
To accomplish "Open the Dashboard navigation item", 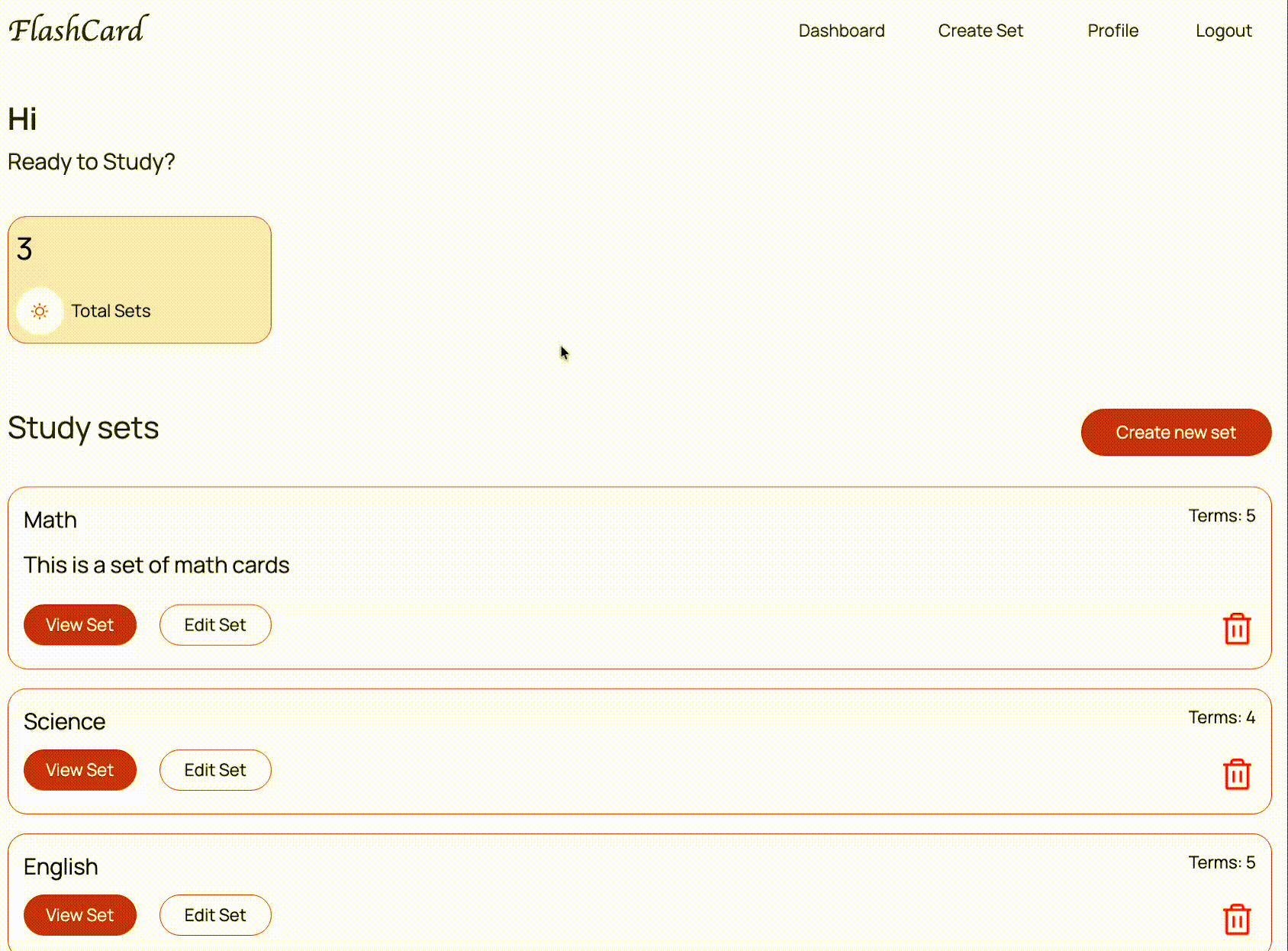I will click(x=841, y=31).
